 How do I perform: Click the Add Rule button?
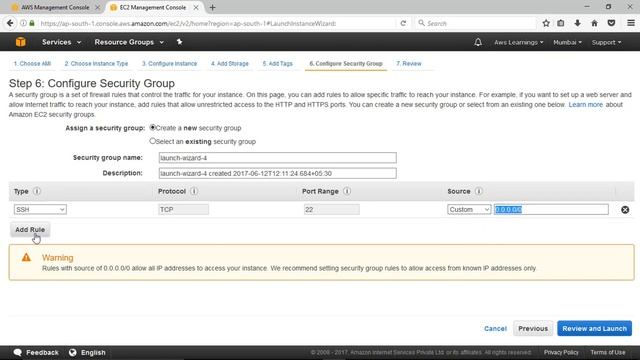30,229
